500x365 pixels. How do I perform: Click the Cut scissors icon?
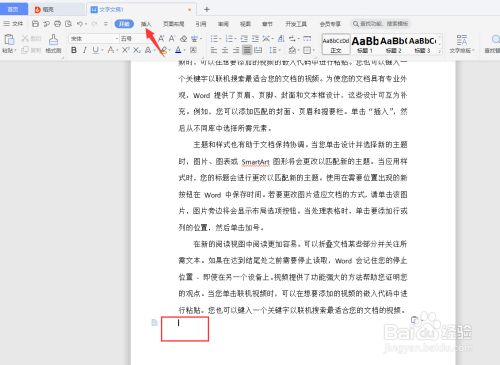(25, 38)
